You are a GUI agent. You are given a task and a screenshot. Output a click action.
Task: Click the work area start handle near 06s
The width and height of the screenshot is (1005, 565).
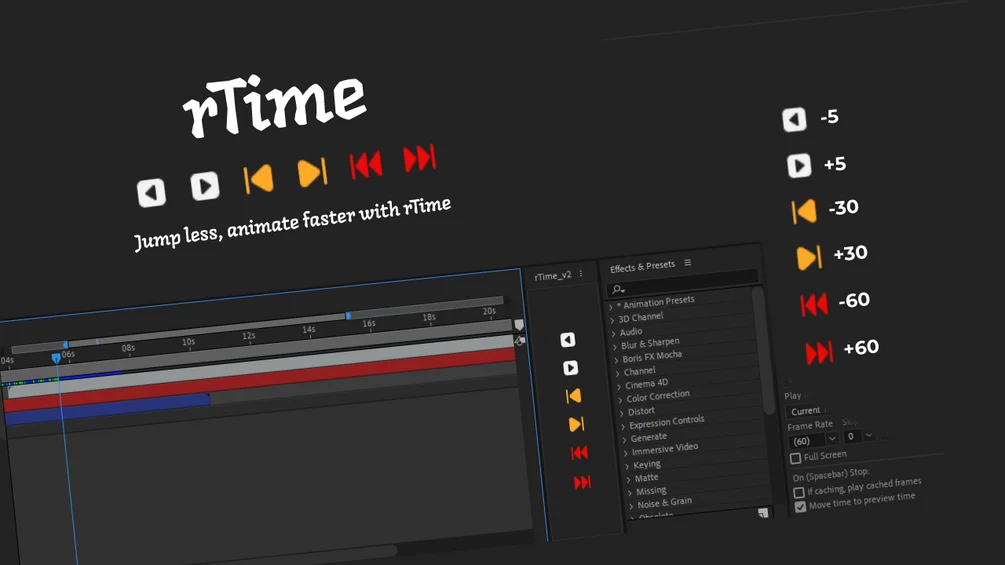pyautogui.click(x=65, y=345)
